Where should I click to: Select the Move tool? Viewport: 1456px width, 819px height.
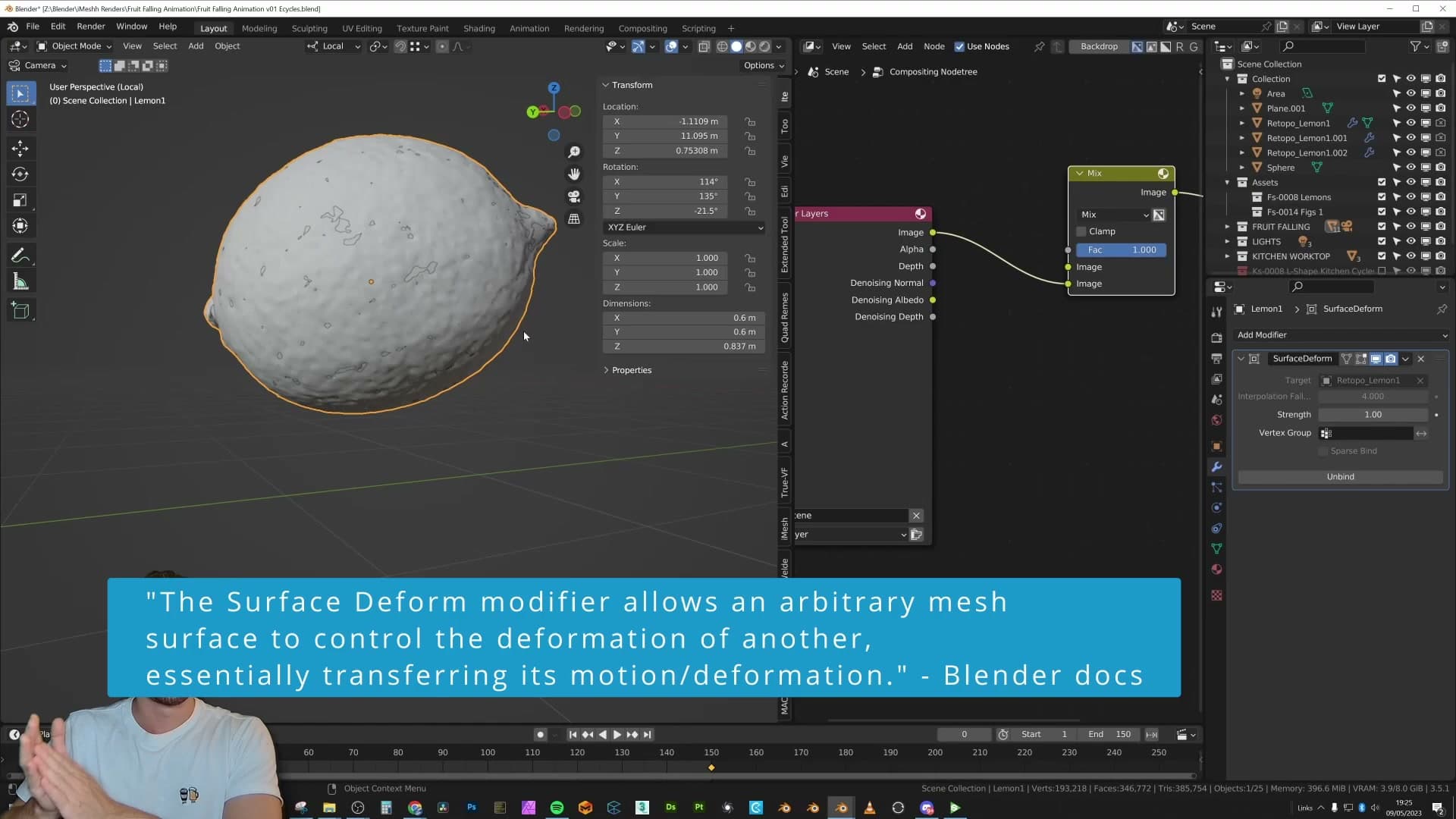click(x=20, y=148)
